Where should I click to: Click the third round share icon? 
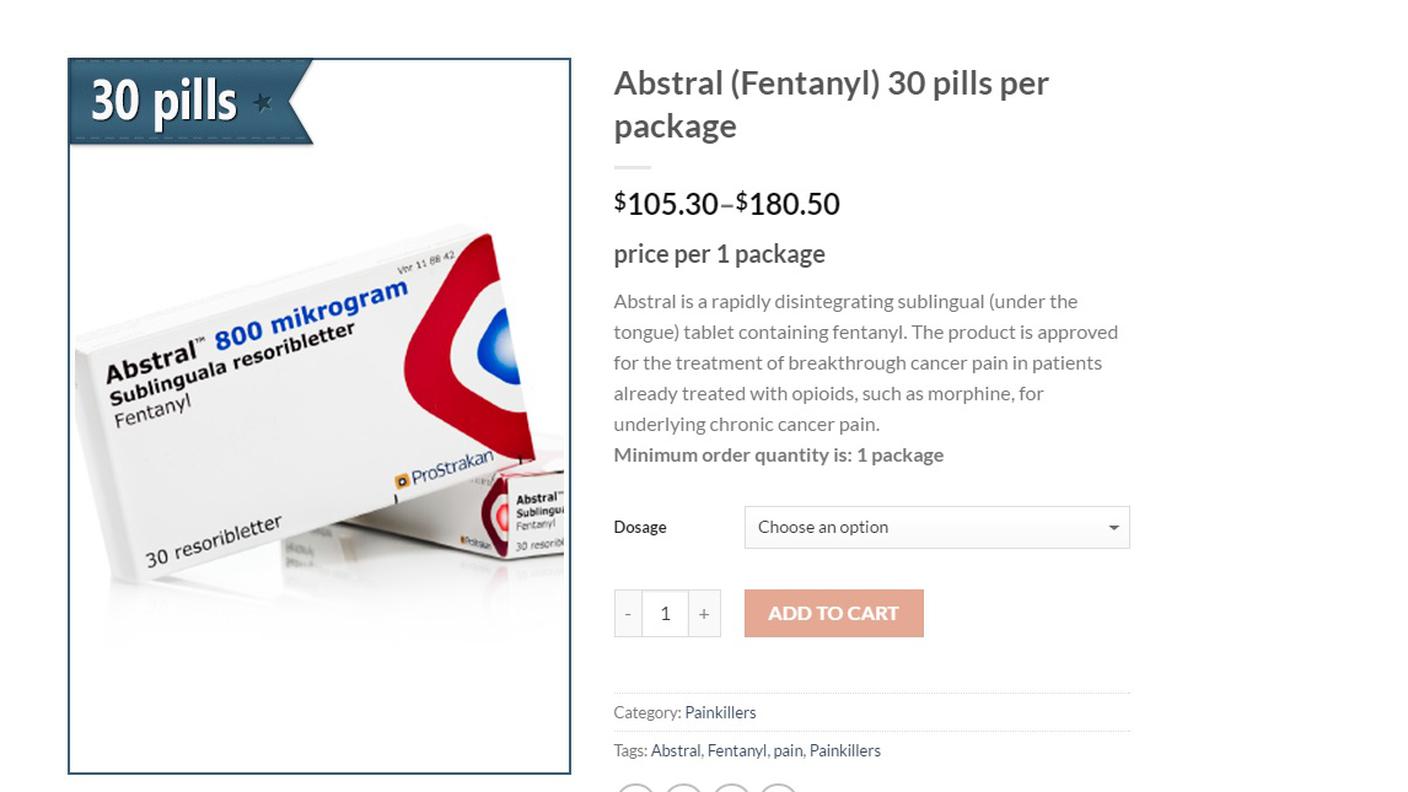click(731, 789)
